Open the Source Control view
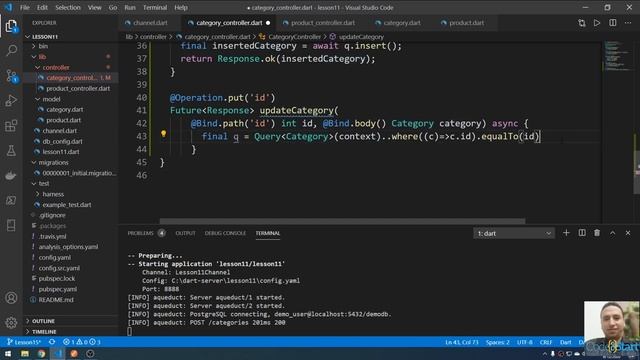Image resolution: width=640 pixels, height=360 pixels. pos(11,76)
